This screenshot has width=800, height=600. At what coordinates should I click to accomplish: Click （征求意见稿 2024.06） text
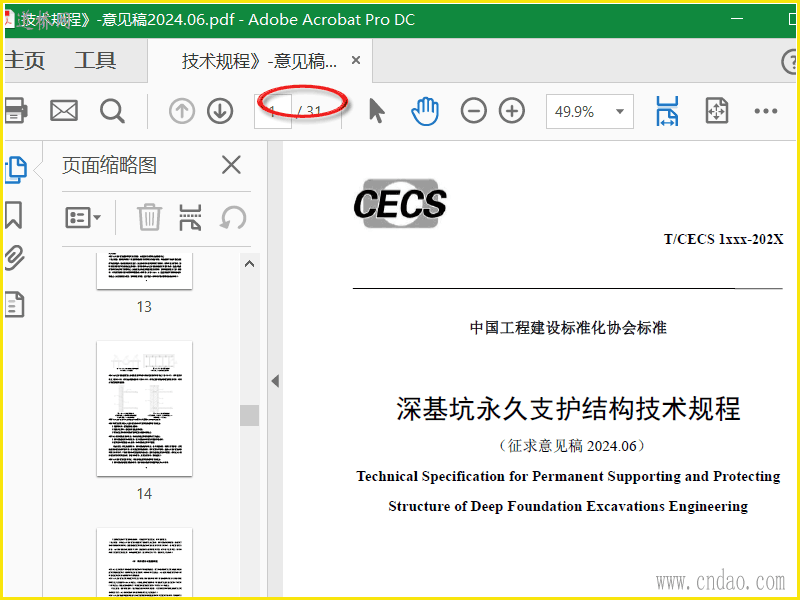[x=571, y=446]
